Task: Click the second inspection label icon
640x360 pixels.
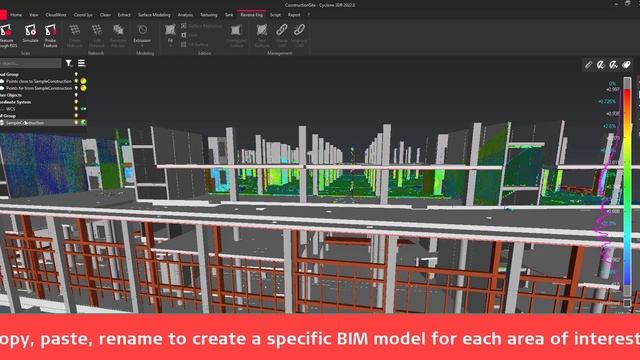Action: [613, 64]
